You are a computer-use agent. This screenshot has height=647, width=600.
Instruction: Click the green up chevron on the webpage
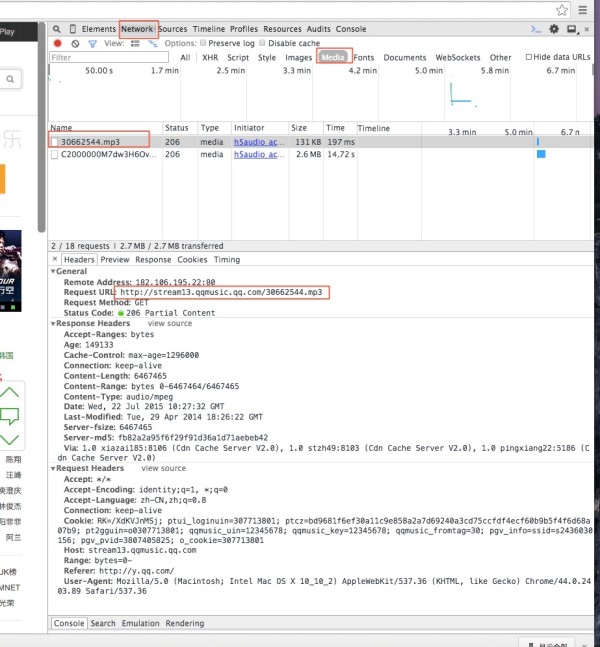coord(10,391)
